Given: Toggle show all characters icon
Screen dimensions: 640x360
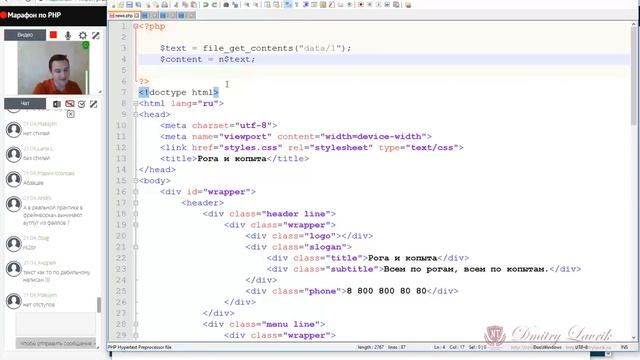Looking at the screenshot, I should click(x=297, y=4).
